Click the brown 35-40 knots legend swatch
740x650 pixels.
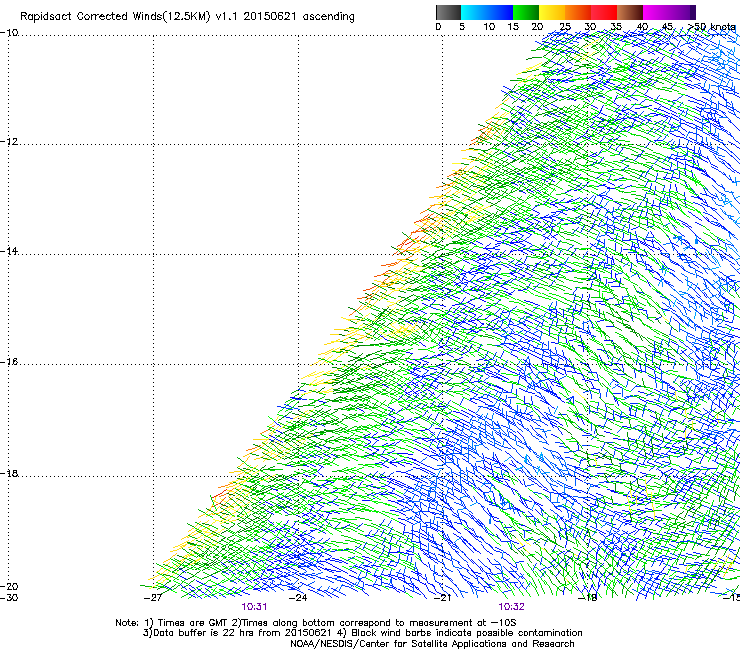tap(630, 12)
